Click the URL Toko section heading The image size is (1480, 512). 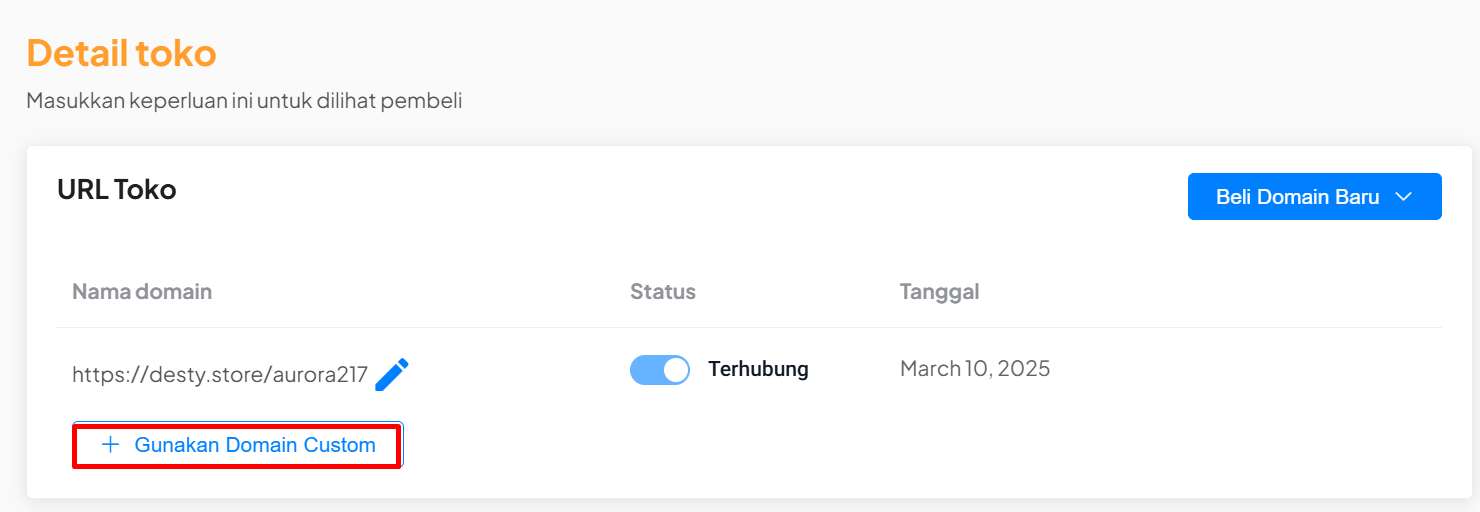[117, 189]
